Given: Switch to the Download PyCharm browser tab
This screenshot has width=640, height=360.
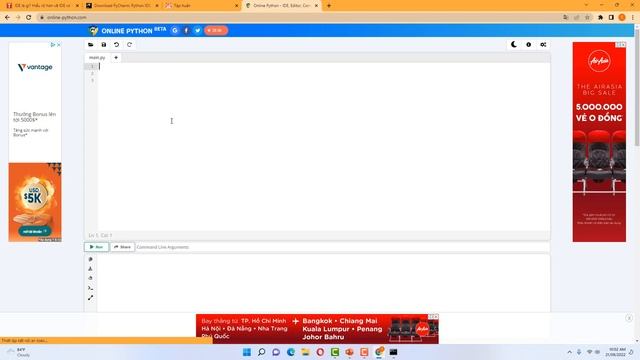Looking at the screenshot, I should click(x=122, y=6).
